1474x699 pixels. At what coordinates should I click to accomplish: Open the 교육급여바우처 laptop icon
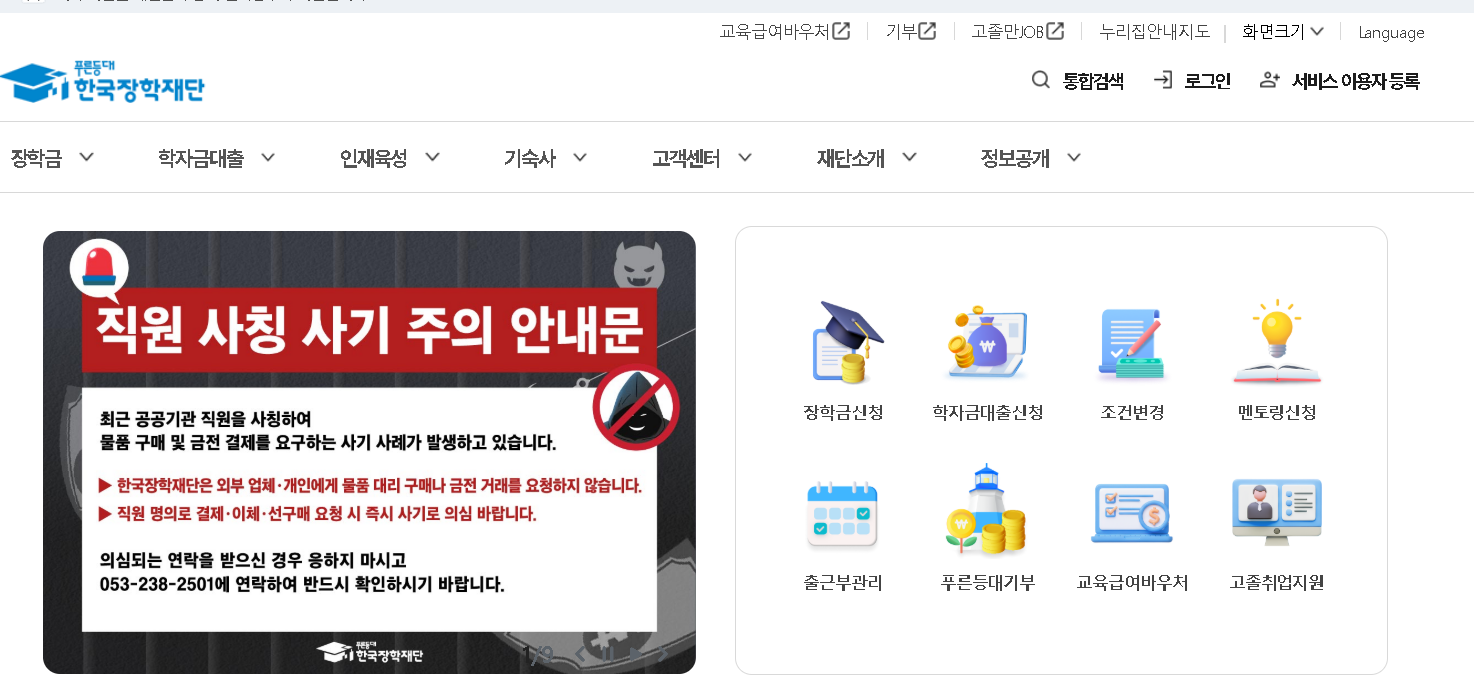[1131, 513]
